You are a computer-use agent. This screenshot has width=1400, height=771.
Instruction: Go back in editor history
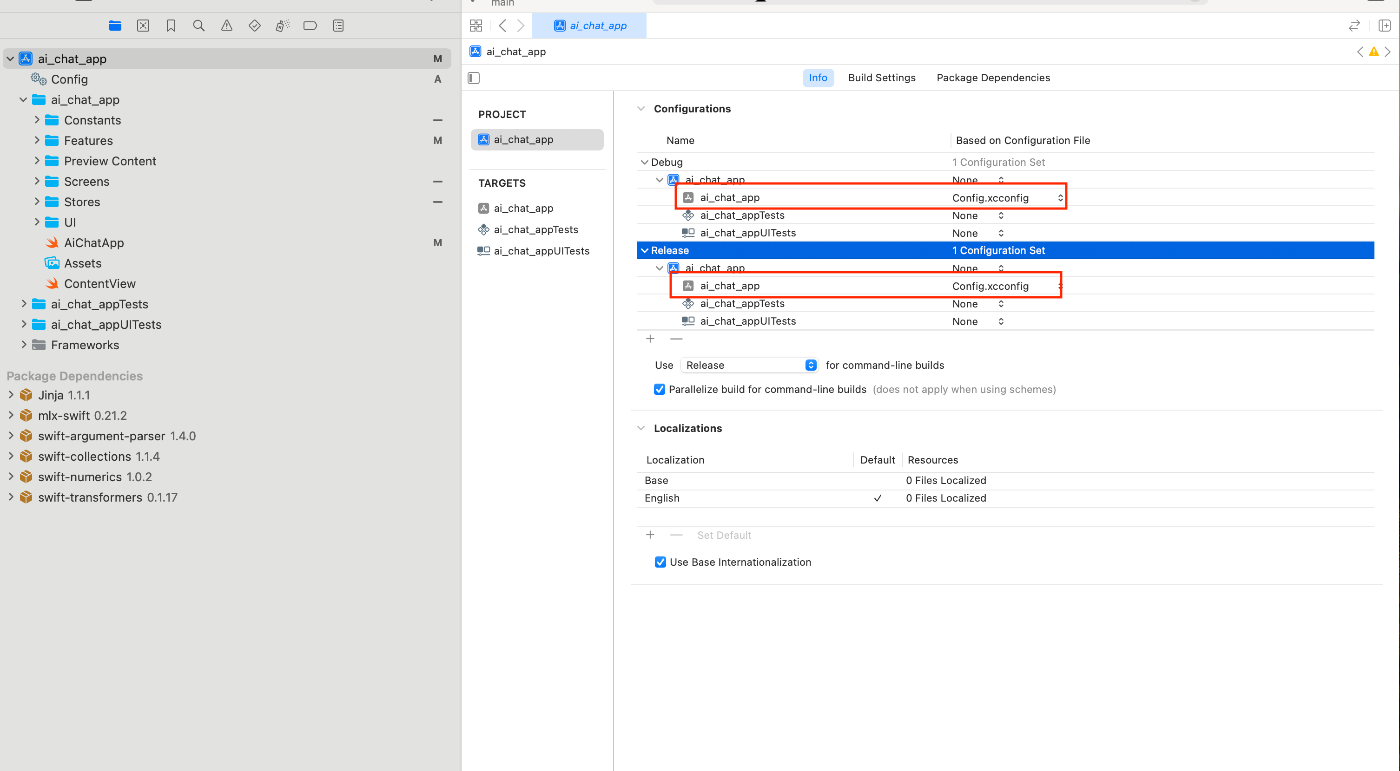[x=502, y=25]
